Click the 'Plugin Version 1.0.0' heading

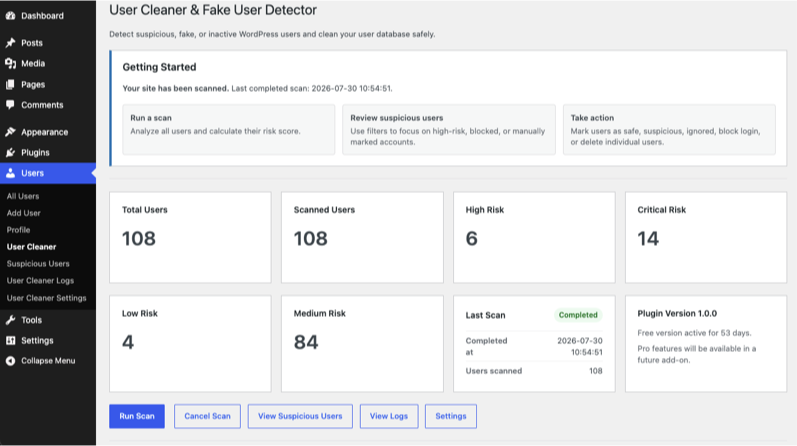pyautogui.click(x=677, y=313)
